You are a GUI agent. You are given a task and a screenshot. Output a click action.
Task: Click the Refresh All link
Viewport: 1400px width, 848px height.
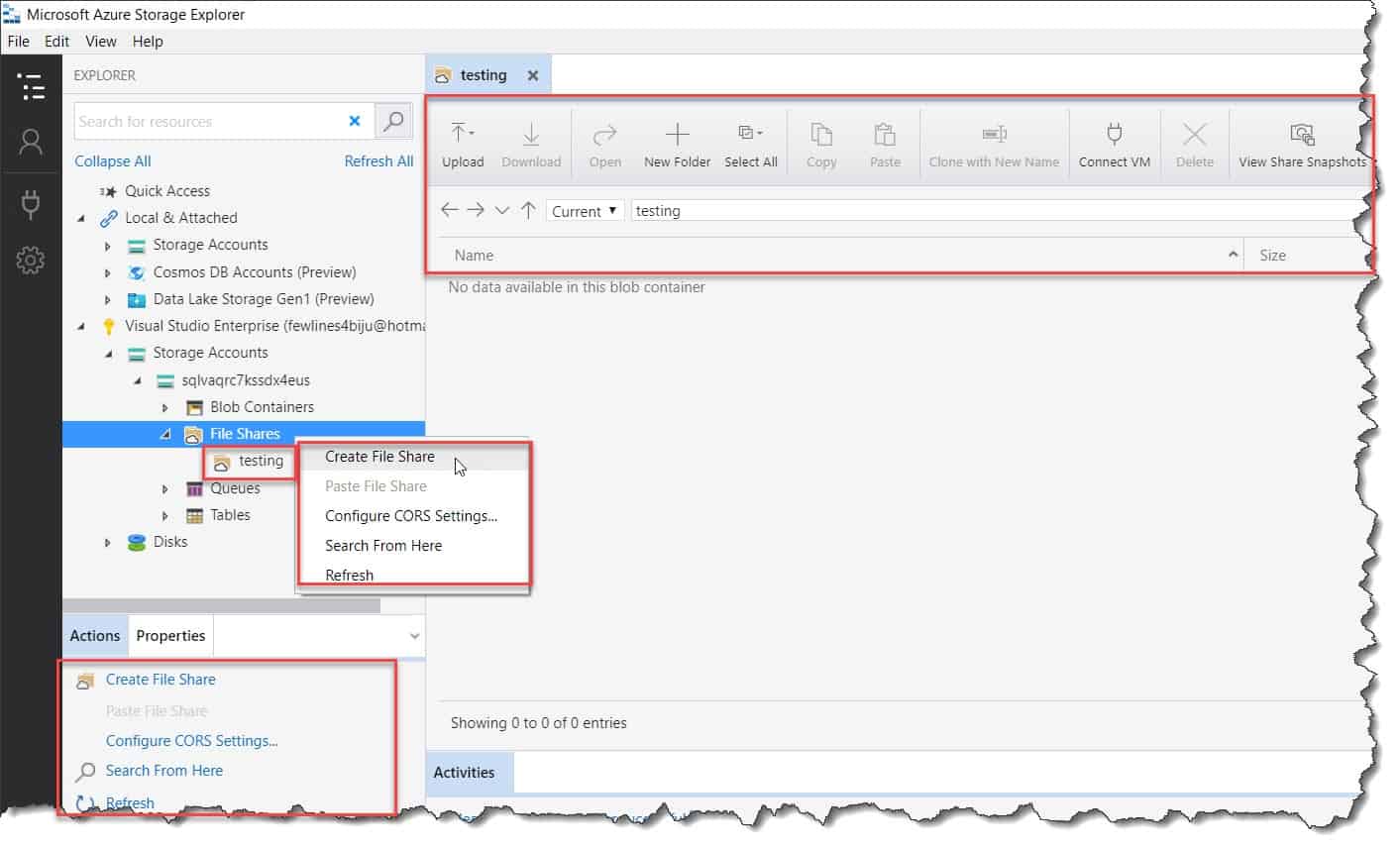378,161
